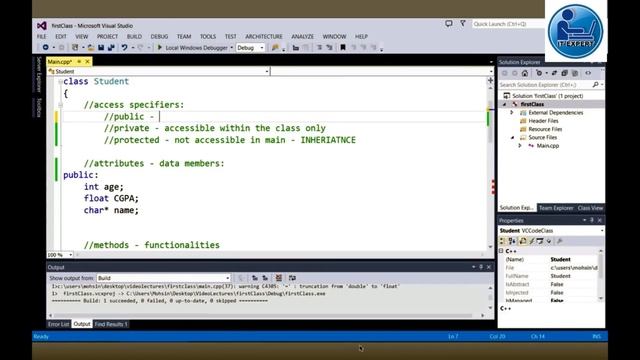Close the Main.cpp editor tab
640x360 pixels.
(x=87, y=62)
